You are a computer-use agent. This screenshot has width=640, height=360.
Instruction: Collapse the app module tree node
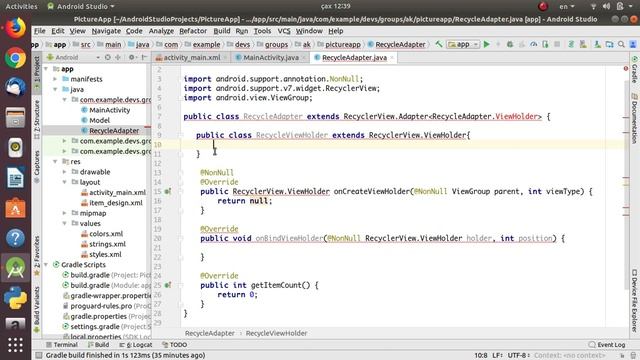point(46,69)
